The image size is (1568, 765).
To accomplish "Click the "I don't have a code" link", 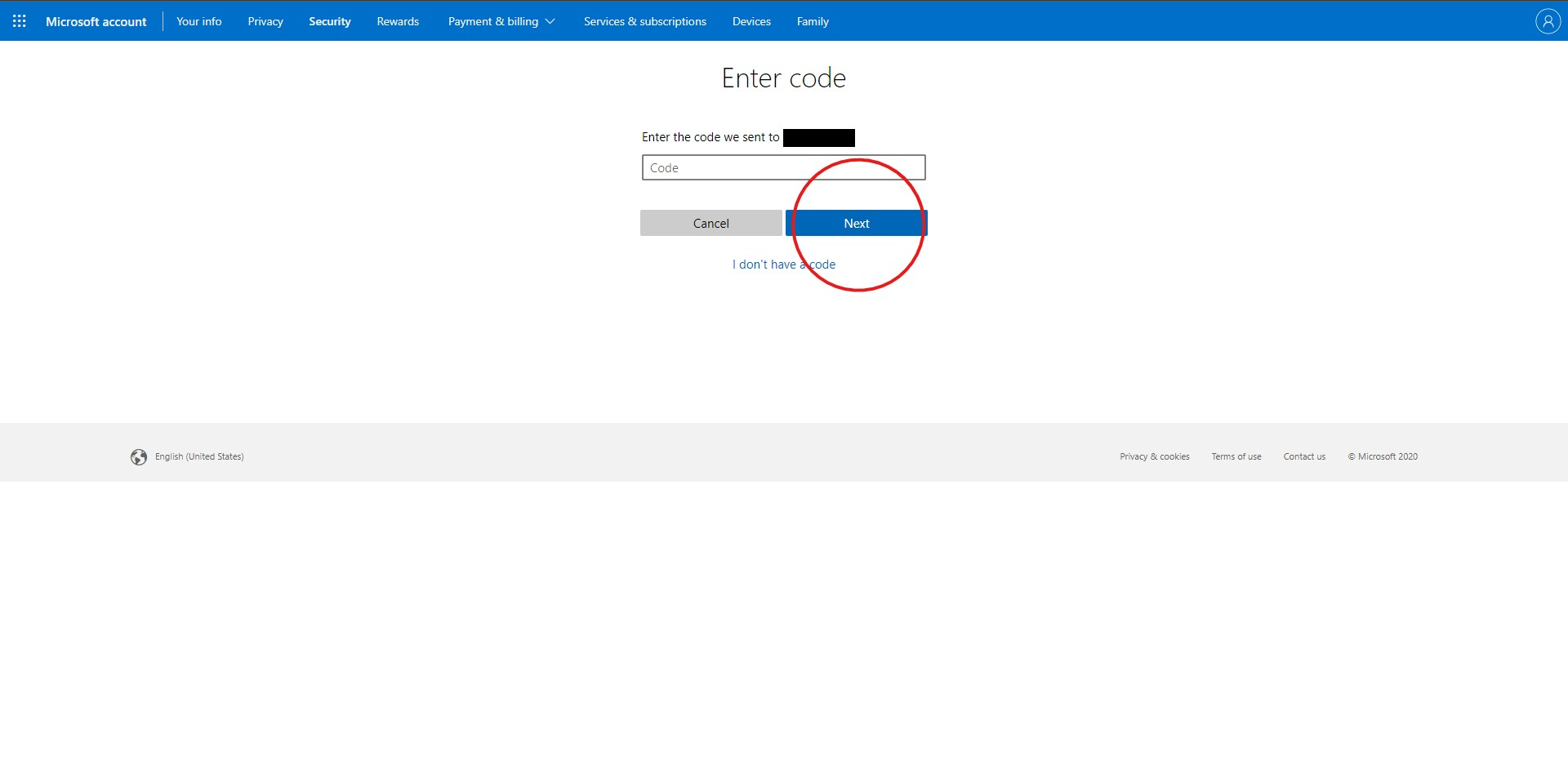I will [x=784, y=265].
